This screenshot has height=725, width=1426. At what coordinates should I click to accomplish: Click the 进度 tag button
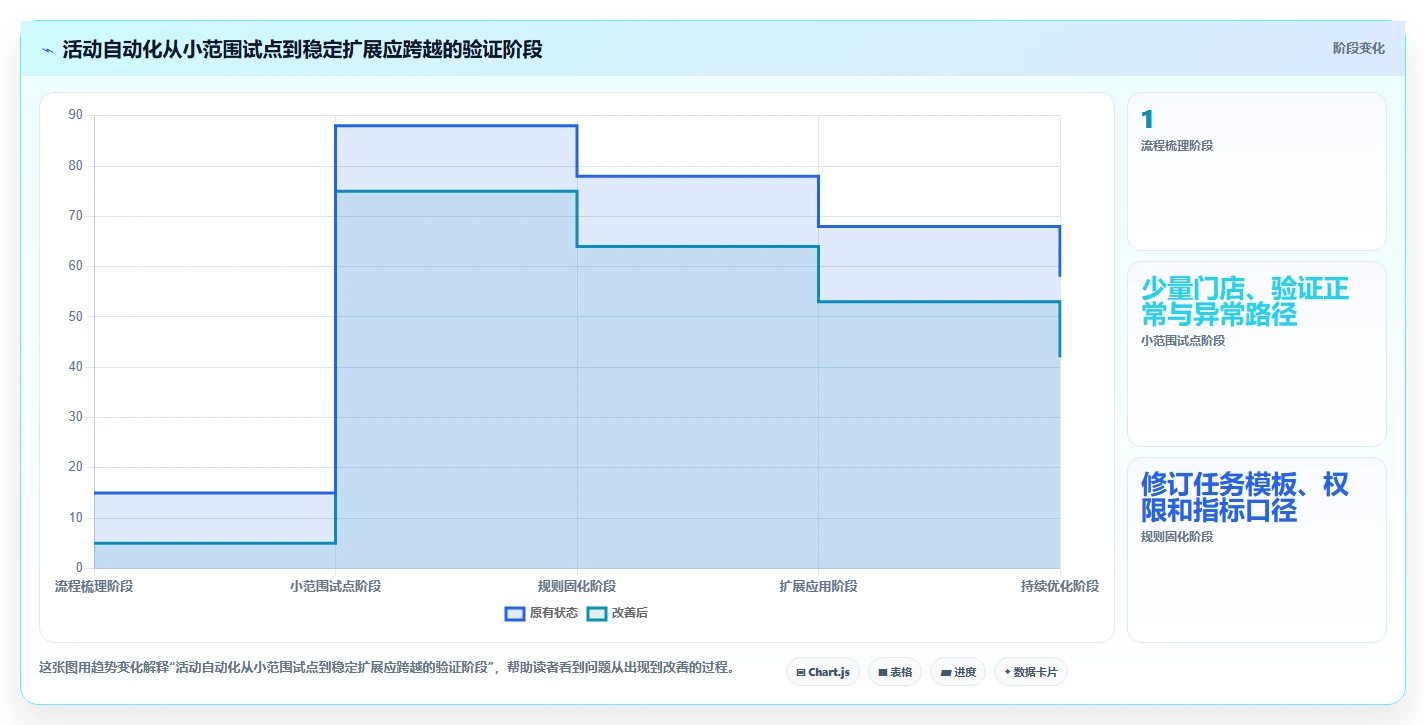pyautogui.click(x=958, y=672)
